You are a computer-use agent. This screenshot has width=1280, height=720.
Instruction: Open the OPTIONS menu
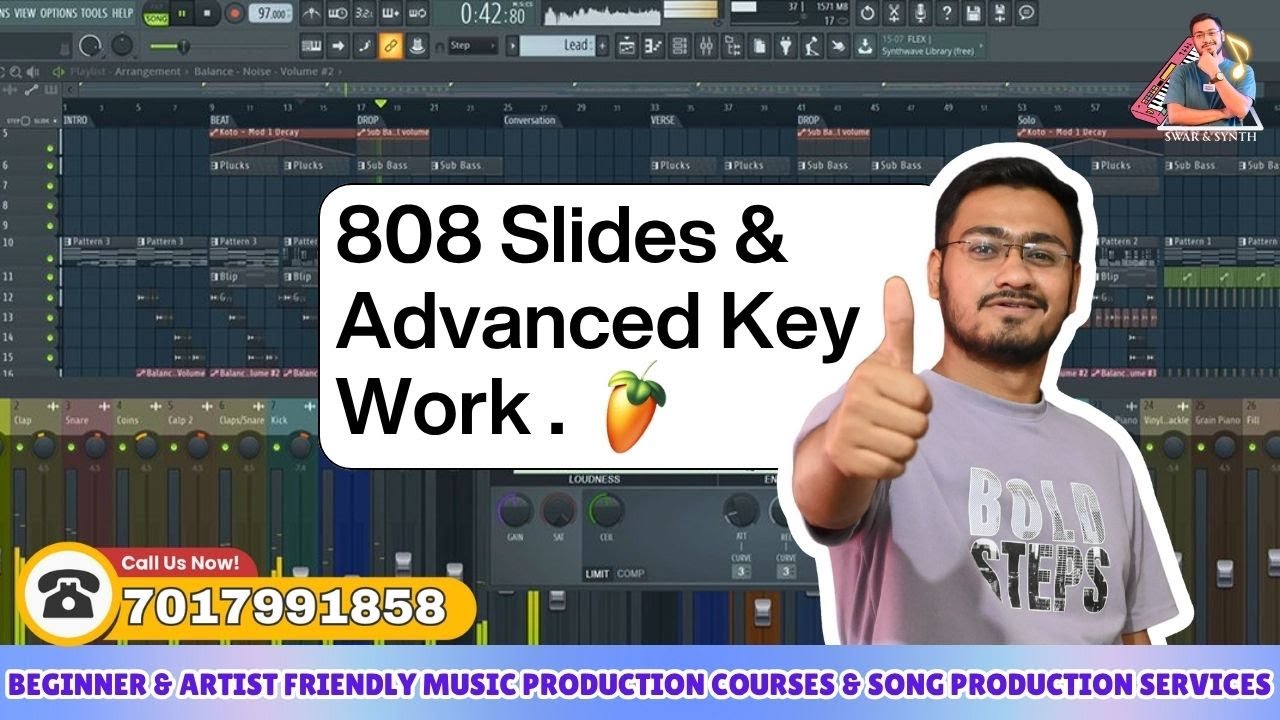[x=58, y=13]
